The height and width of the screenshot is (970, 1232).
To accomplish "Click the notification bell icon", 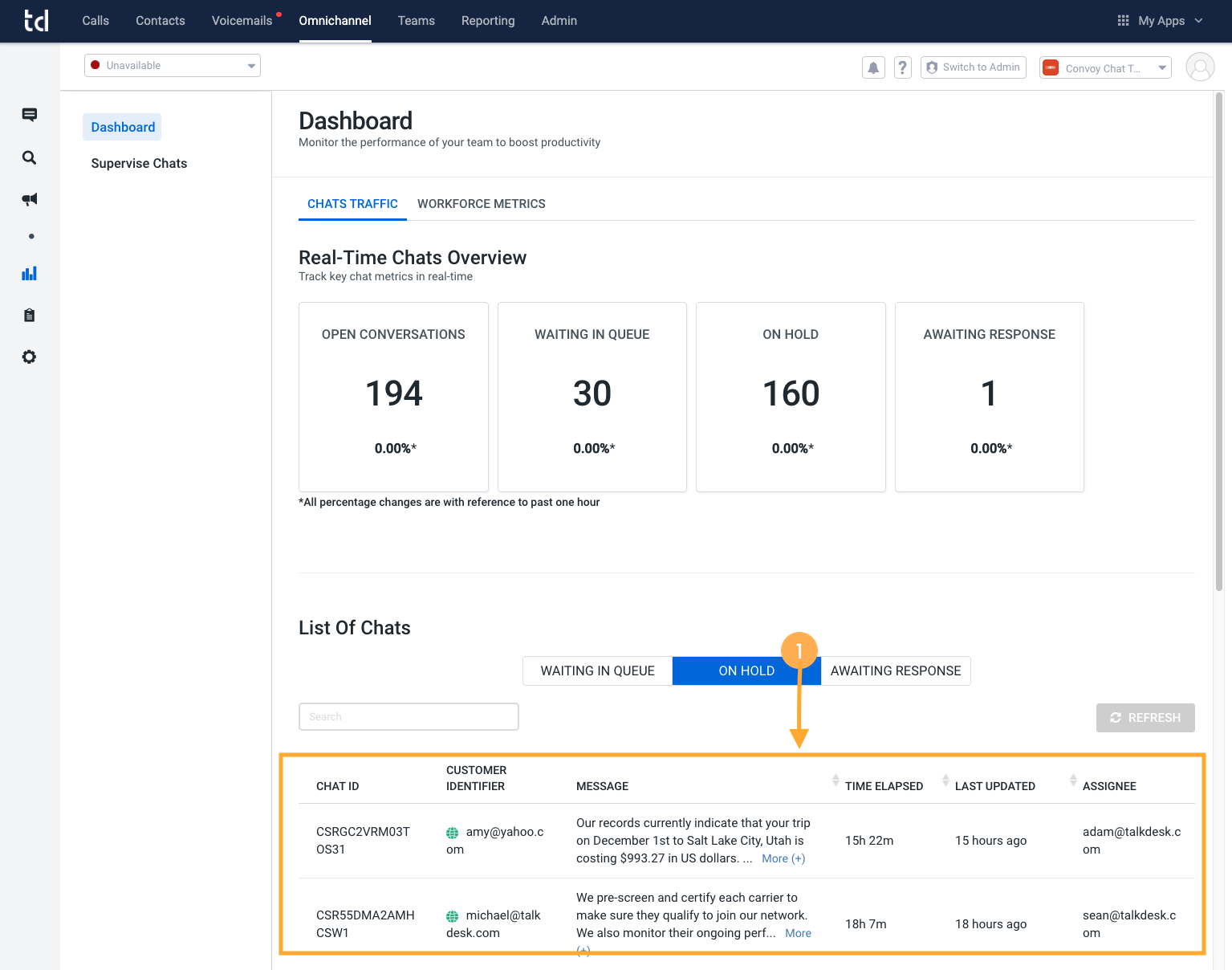I will pos(873,68).
